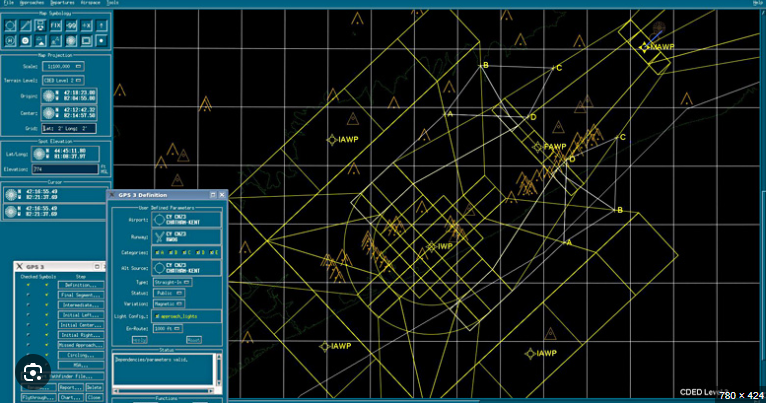Toggle the rectangle frame symbol button
Screen dimensions: 766x403
click(x=86, y=41)
